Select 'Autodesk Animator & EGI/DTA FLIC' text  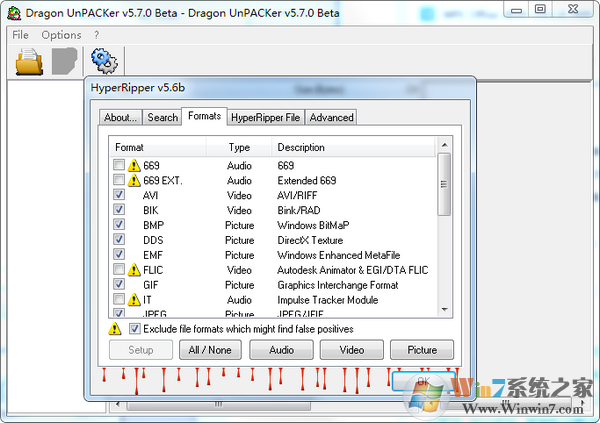coord(352,270)
